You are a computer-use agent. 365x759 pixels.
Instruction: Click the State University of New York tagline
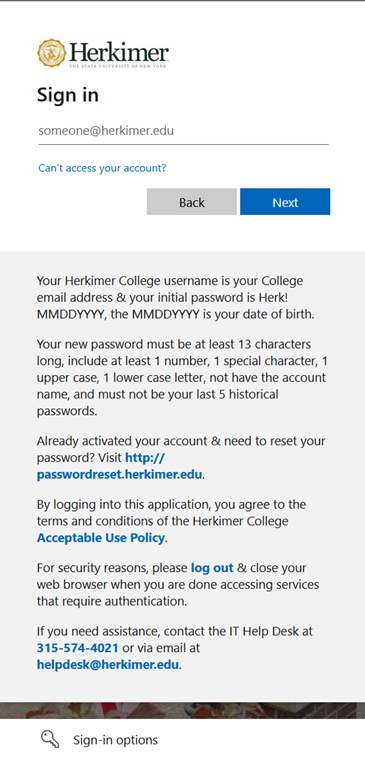[118, 65]
